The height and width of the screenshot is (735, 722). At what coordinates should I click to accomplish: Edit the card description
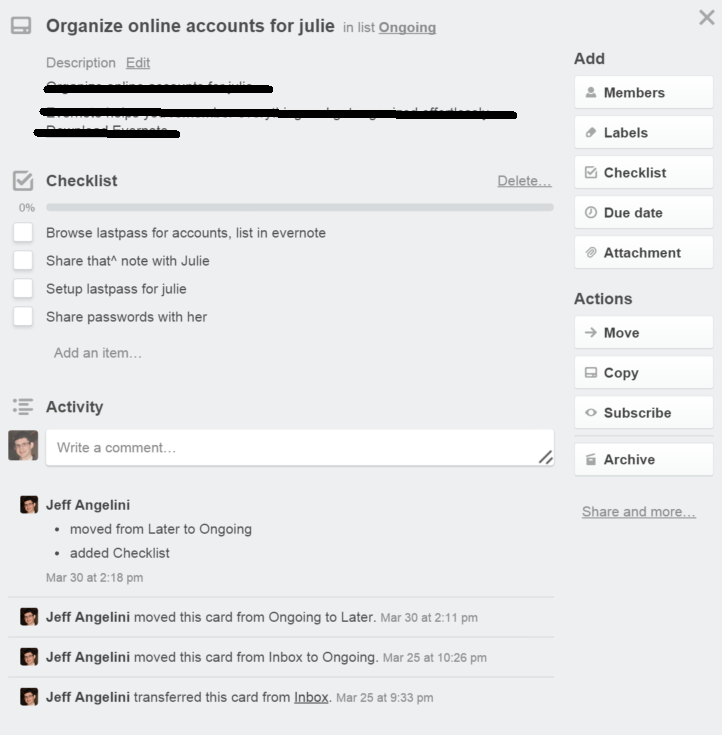point(138,63)
